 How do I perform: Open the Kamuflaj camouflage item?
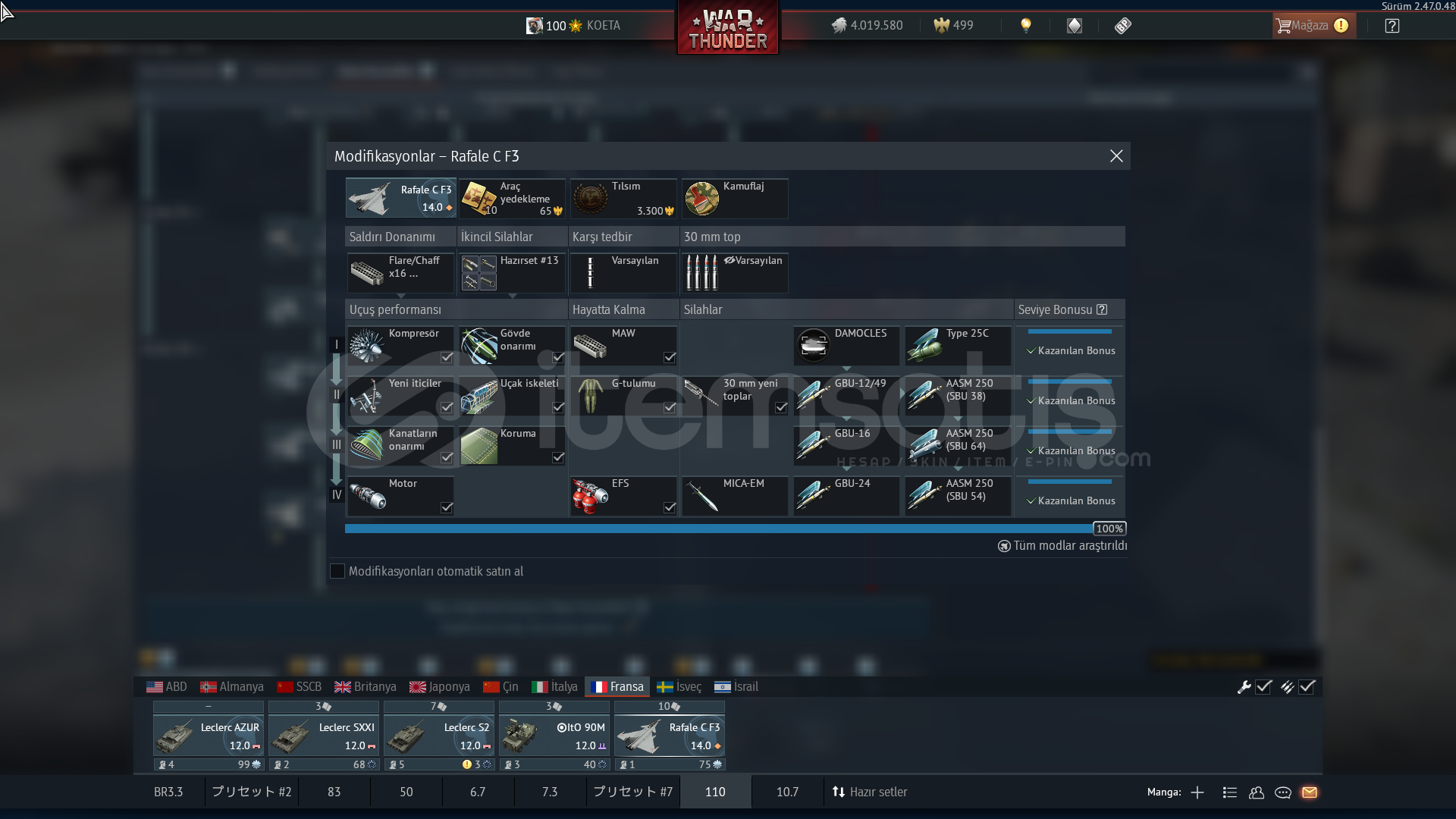735,198
